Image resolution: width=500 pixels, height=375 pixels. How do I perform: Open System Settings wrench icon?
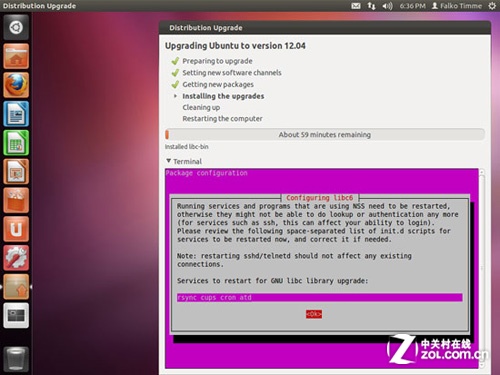coord(16,258)
